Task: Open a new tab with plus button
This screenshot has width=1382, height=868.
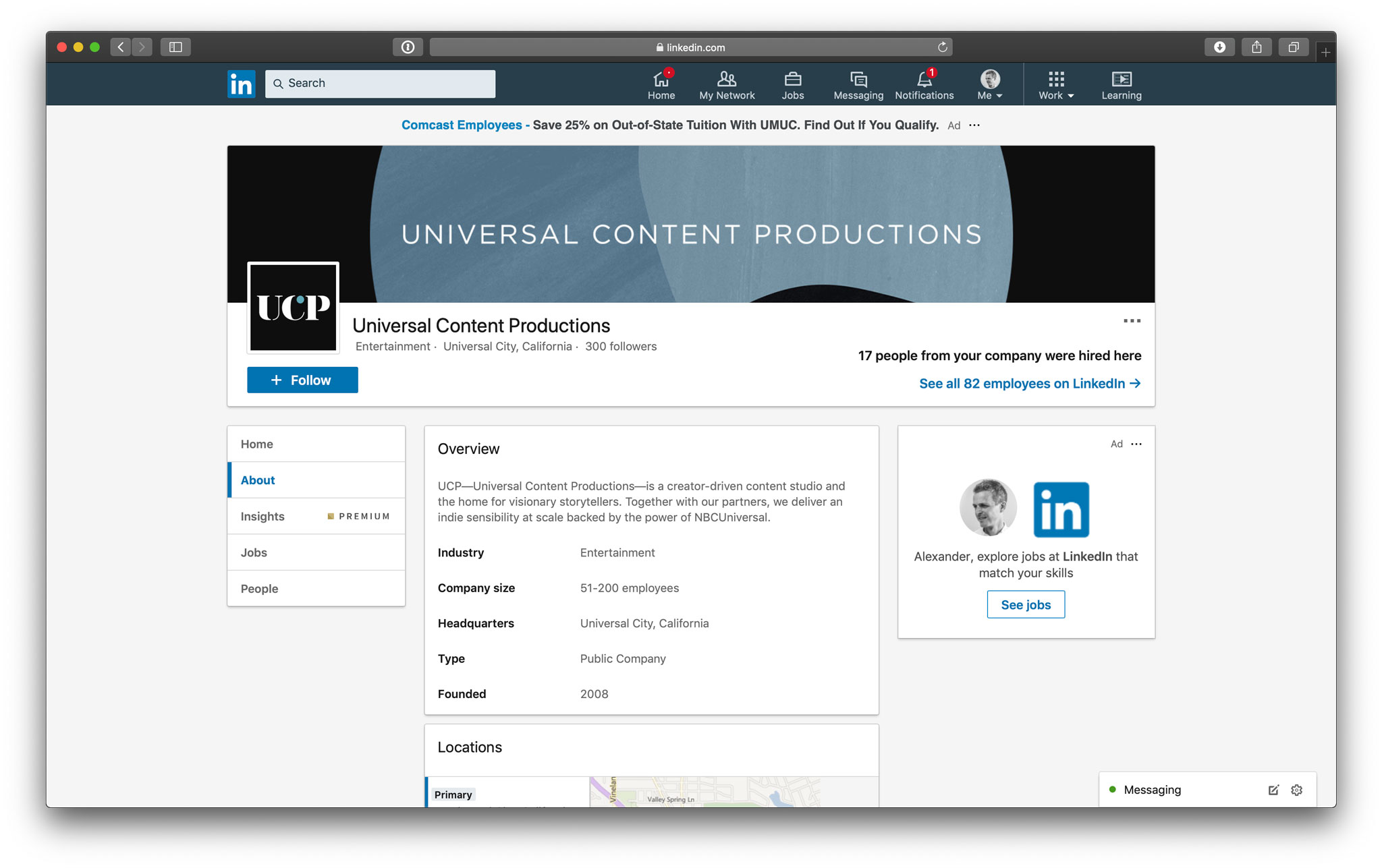Action: pos(1325,52)
